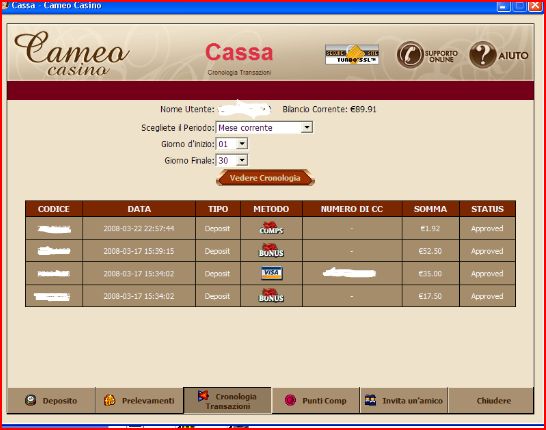Select the Cronologia Transazioni tab
The height and width of the screenshot is (430, 546).
click(227, 400)
